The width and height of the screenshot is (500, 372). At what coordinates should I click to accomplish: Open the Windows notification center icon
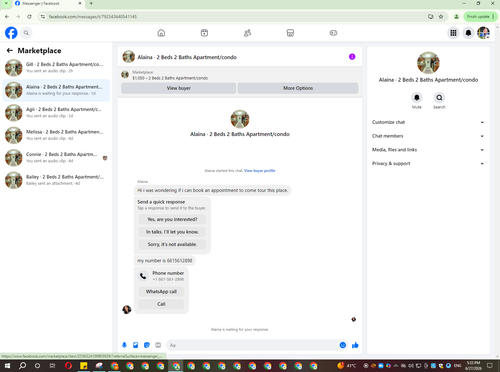pos(490,366)
